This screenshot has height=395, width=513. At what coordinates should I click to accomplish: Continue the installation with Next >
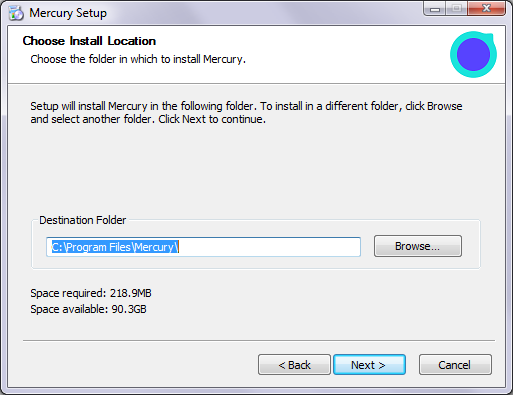(x=369, y=365)
